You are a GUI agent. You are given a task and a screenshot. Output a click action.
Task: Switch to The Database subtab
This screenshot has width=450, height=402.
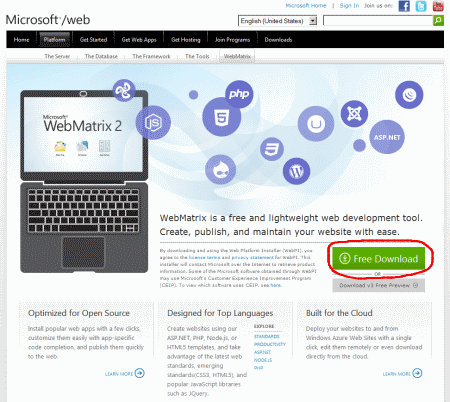(x=101, y=56)
